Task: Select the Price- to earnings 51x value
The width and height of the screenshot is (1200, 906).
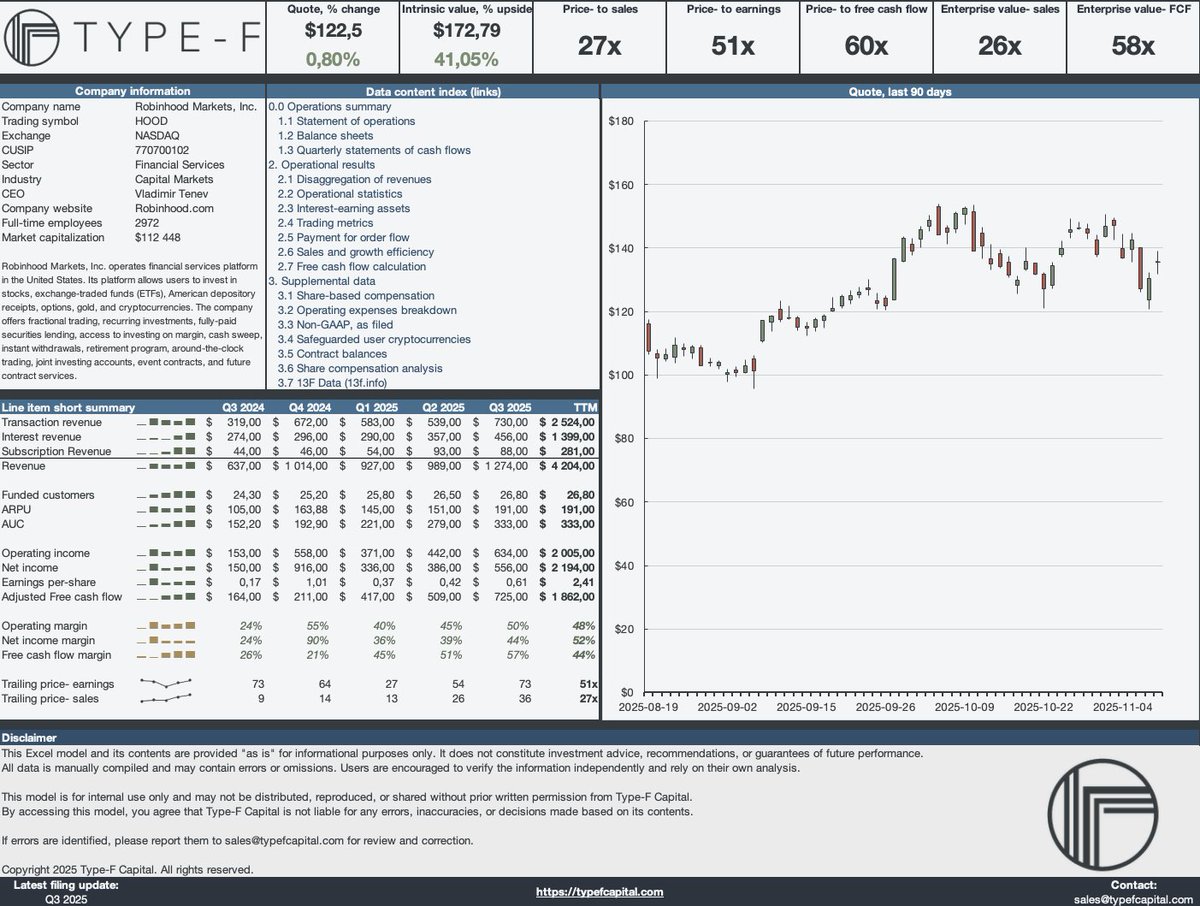Action: [x=733, y=46]
